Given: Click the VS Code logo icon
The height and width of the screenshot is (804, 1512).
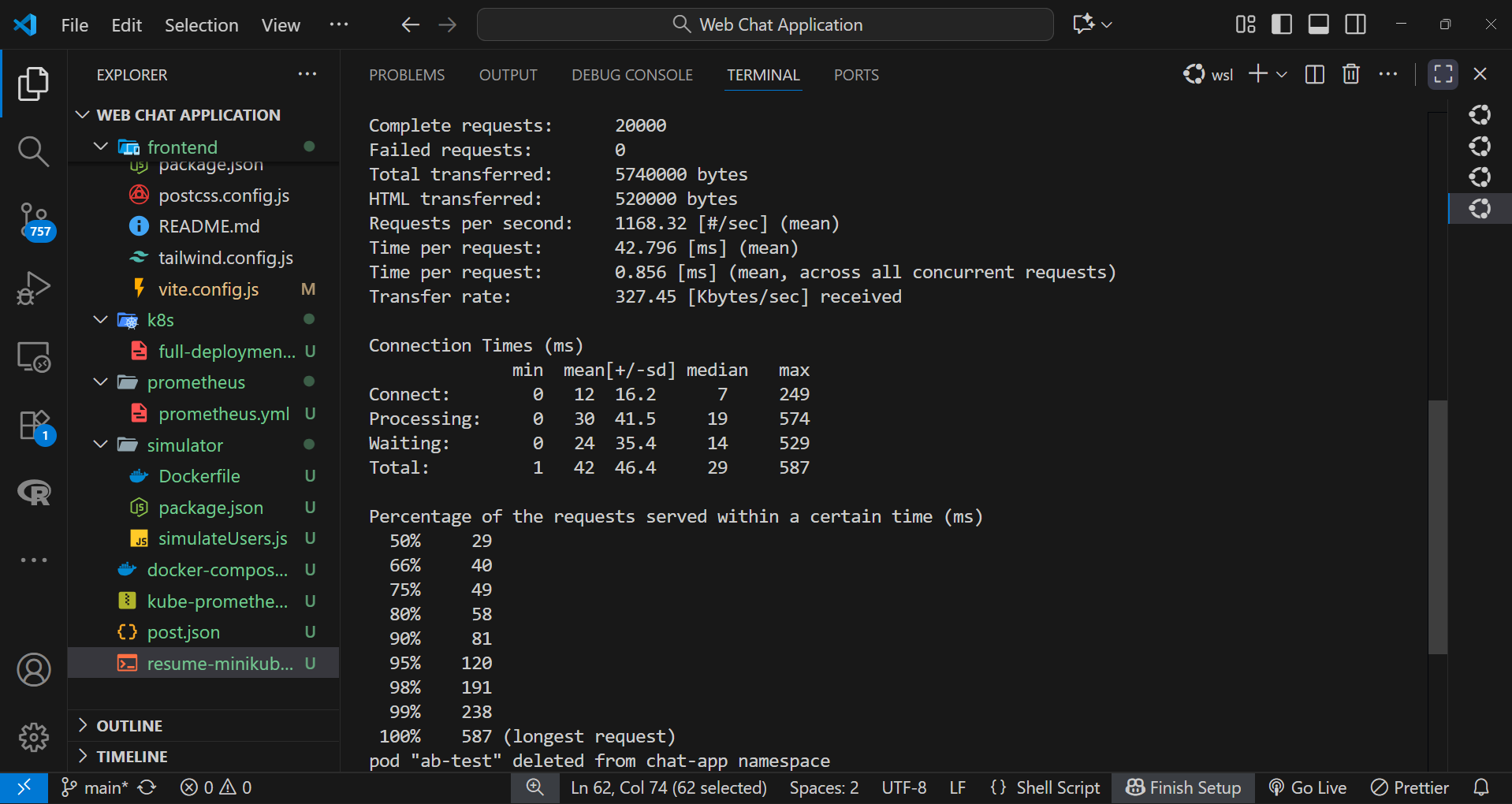Looking at the screenshot, I should click(x=25, y=24).
